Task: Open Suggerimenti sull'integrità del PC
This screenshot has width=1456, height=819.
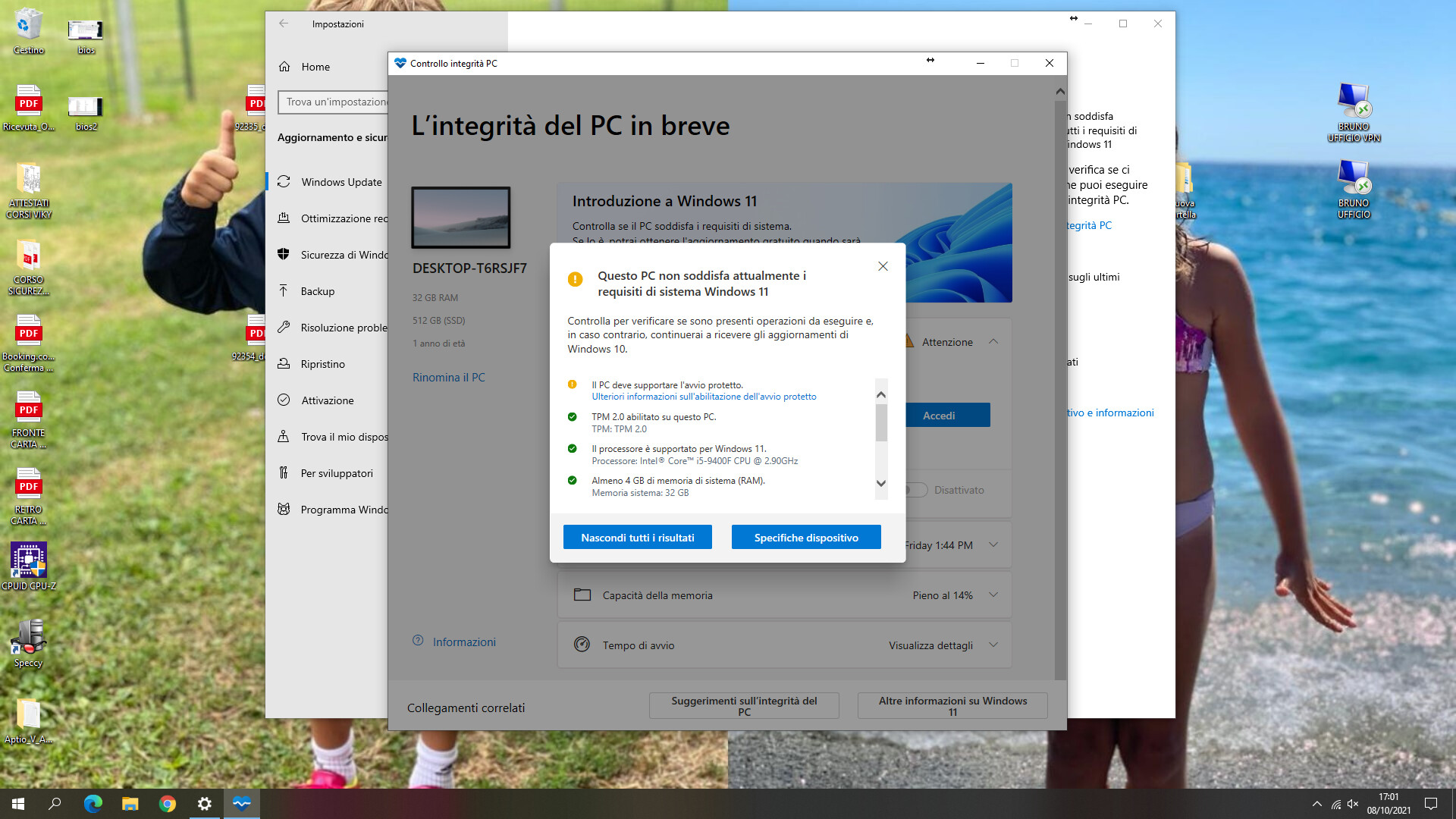Action: 744,706
